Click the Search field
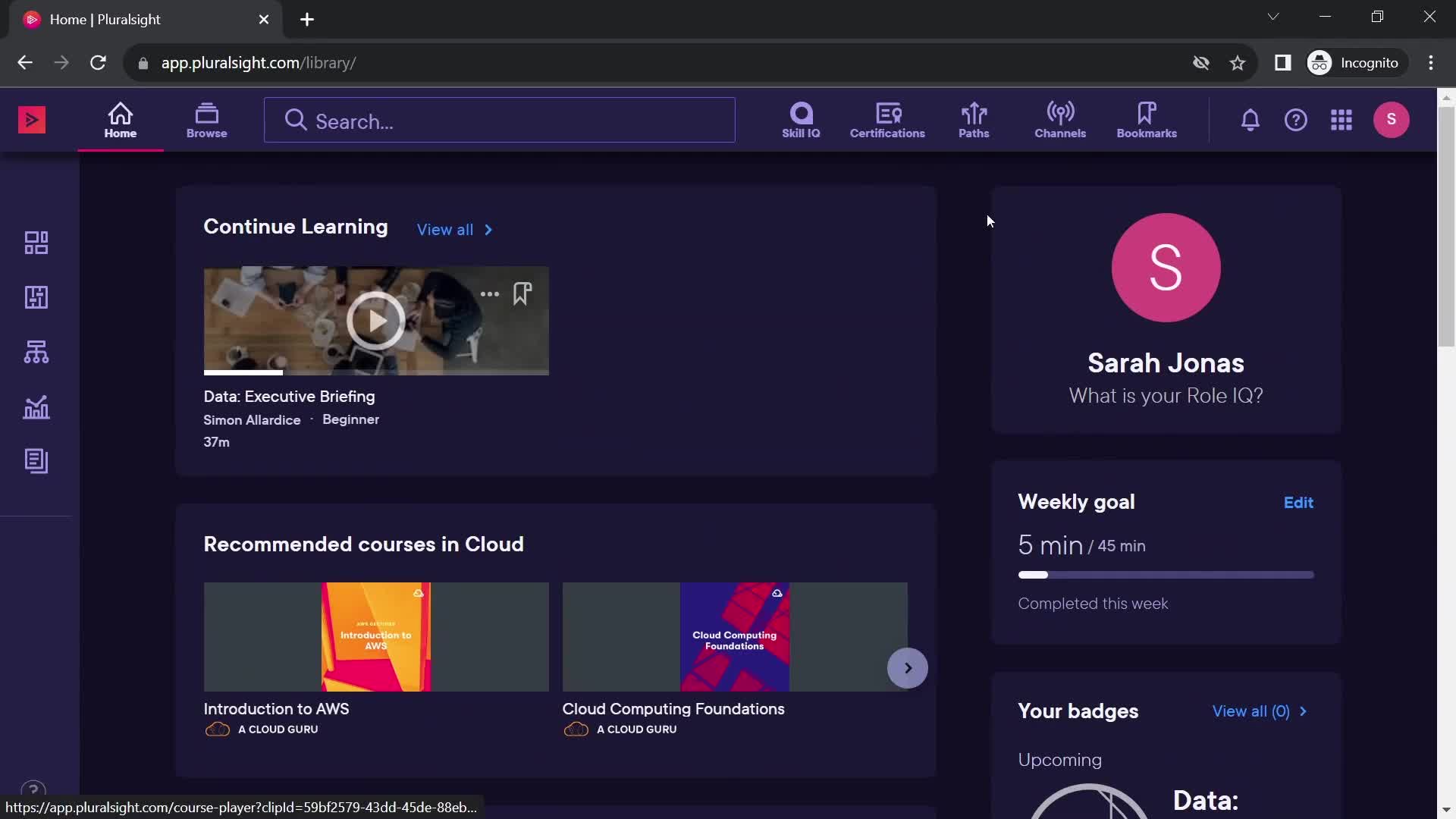 pos(500,121)
